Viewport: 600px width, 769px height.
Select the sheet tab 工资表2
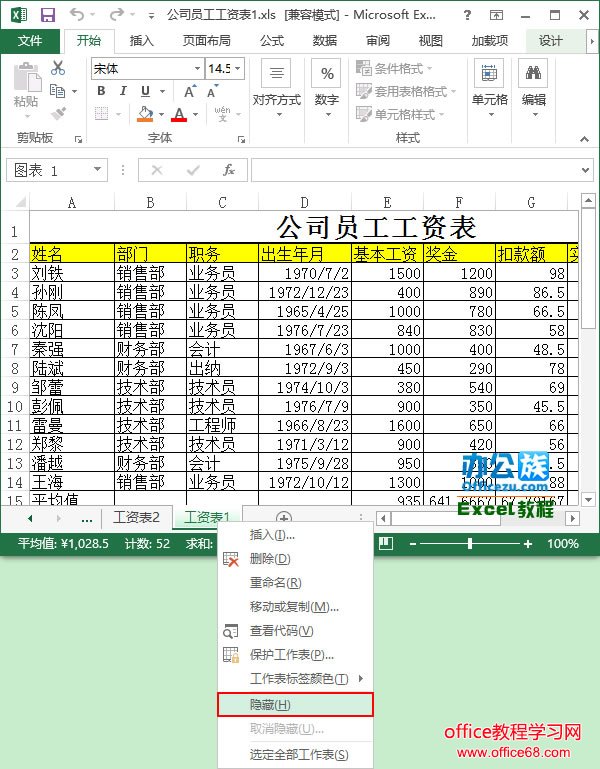137,517
